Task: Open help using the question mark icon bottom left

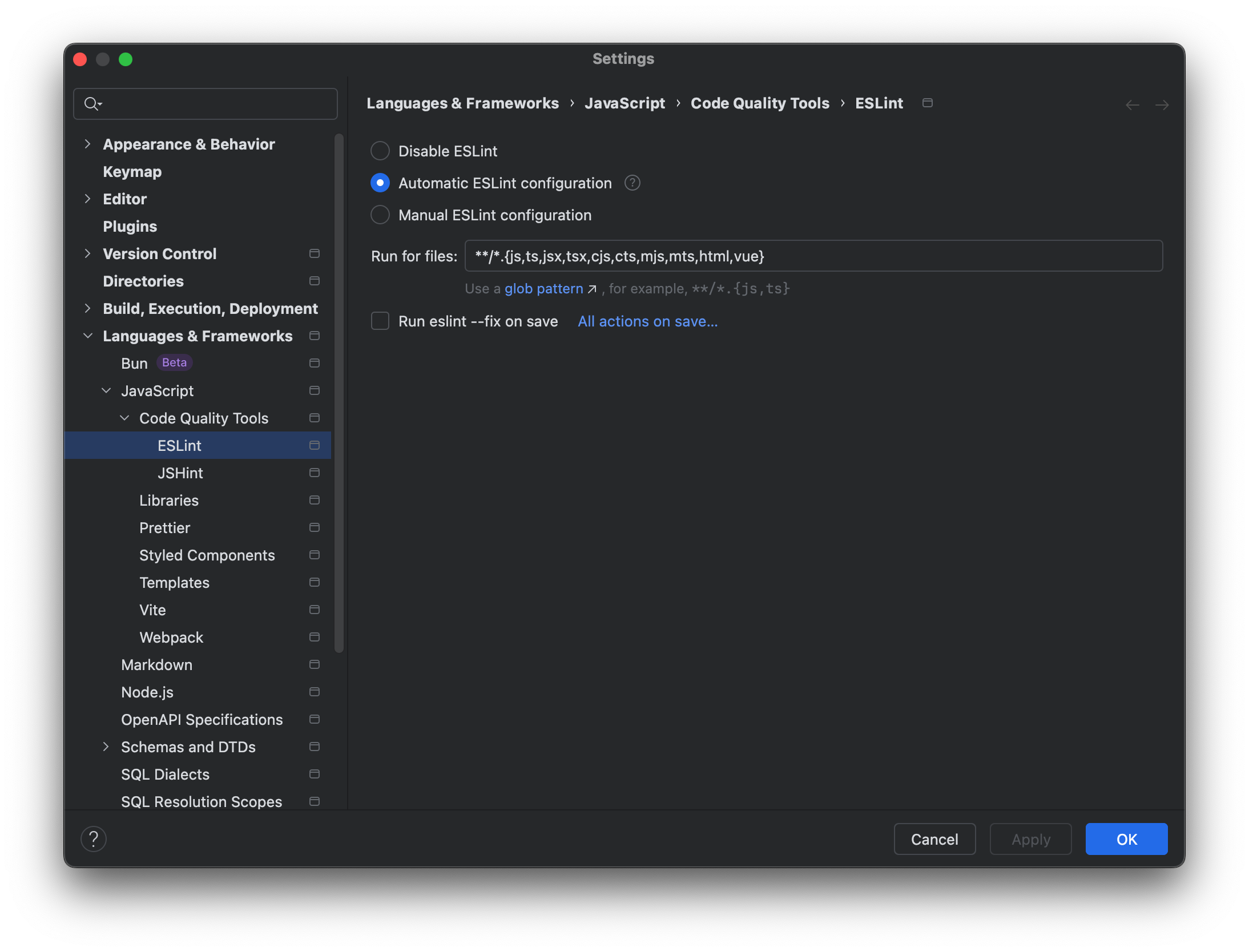Action: pos(94,839)
